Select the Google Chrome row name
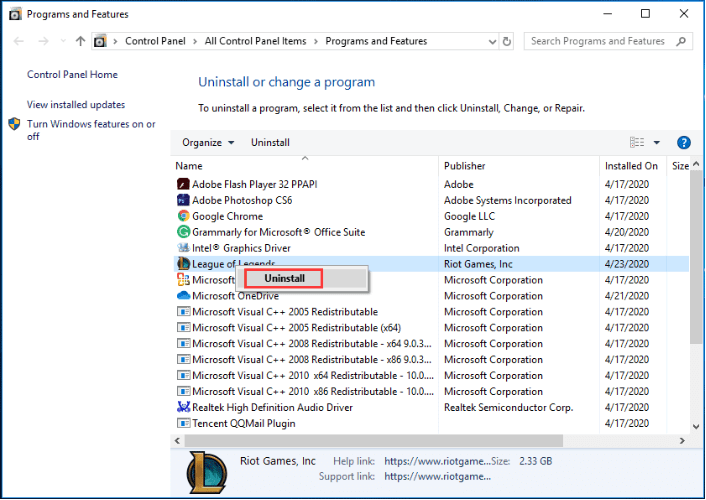706x500 pixels. [227, 216]
